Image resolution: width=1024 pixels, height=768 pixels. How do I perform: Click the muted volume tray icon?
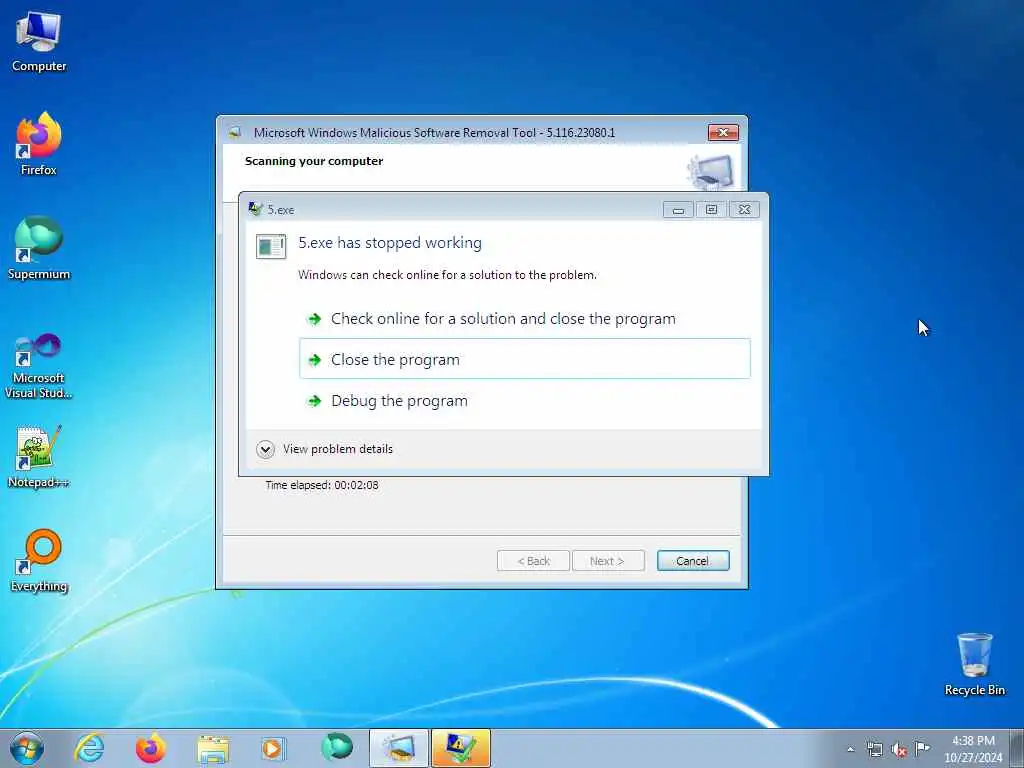(899, 749)
